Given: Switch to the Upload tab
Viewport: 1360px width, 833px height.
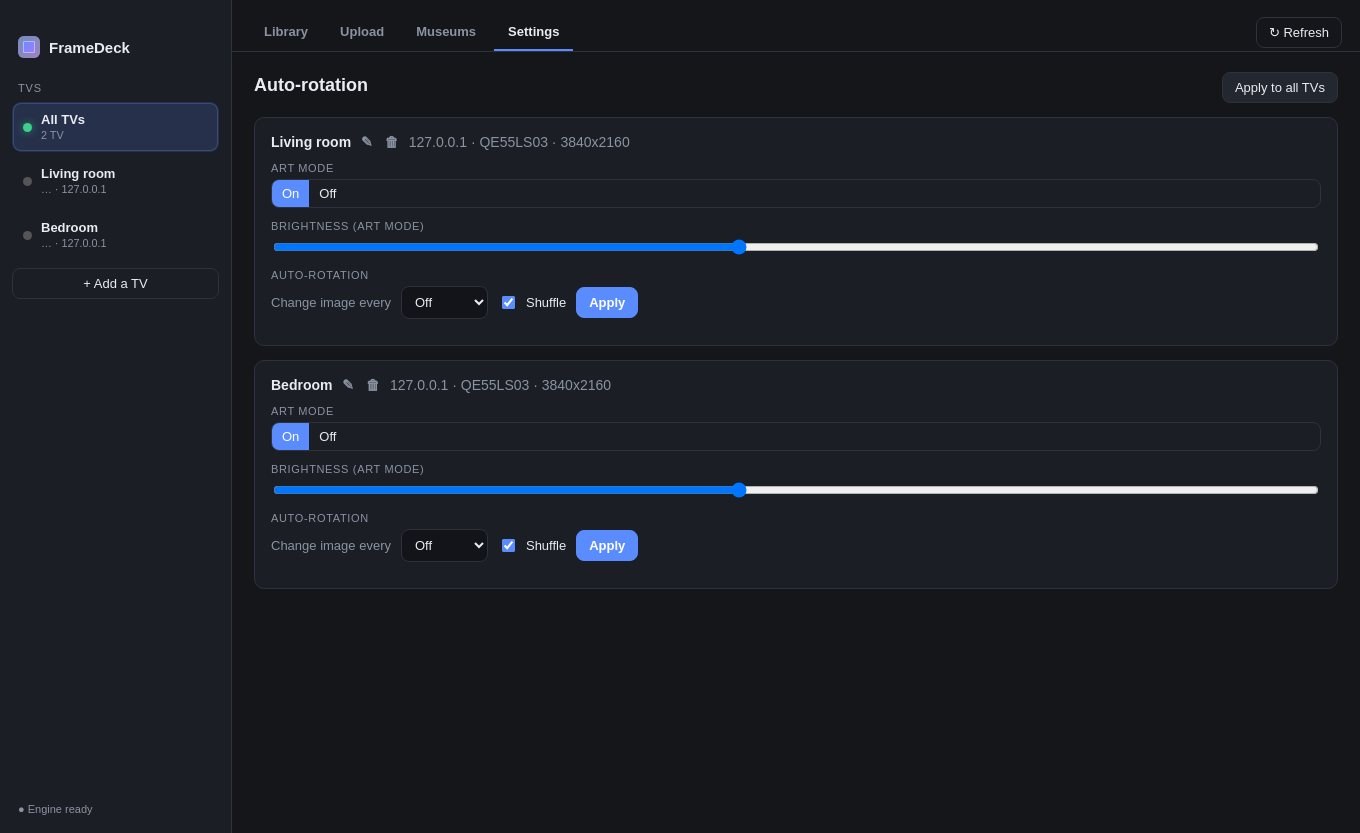Looking at the screenshot, I should click(x=362, y=31).
